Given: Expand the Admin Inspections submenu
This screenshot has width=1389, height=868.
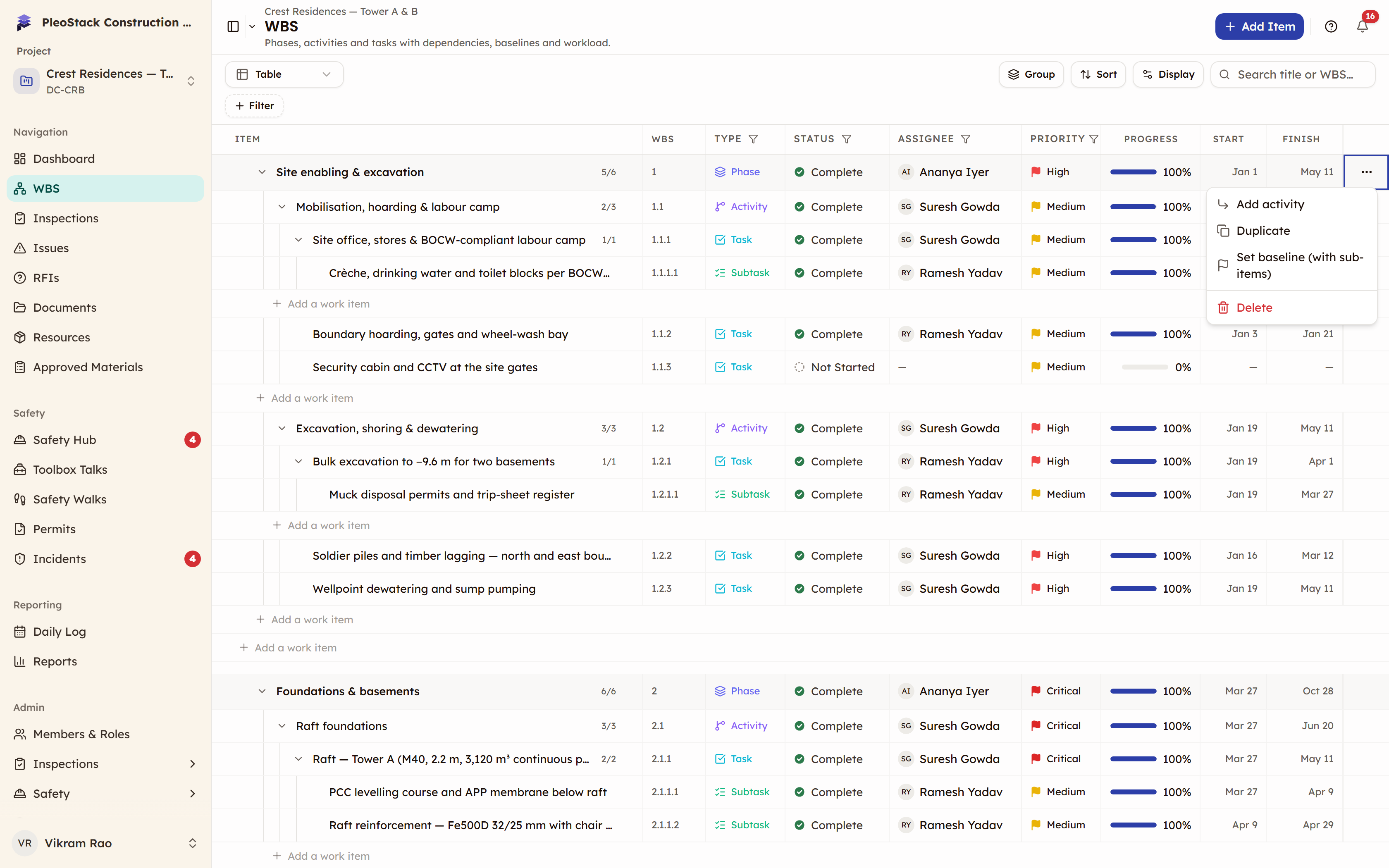Looking at the screenshot, I should pyautogui.click(x=105, y=763).
